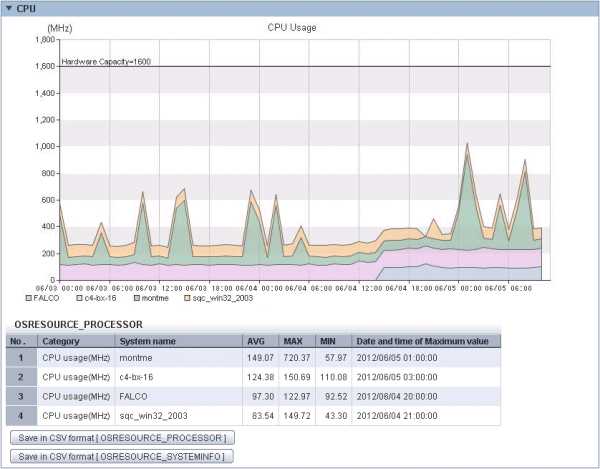The height and width of the screenshot is (469, 600).
Task: Click MAX value 149.72
Action: pos(297,416)
